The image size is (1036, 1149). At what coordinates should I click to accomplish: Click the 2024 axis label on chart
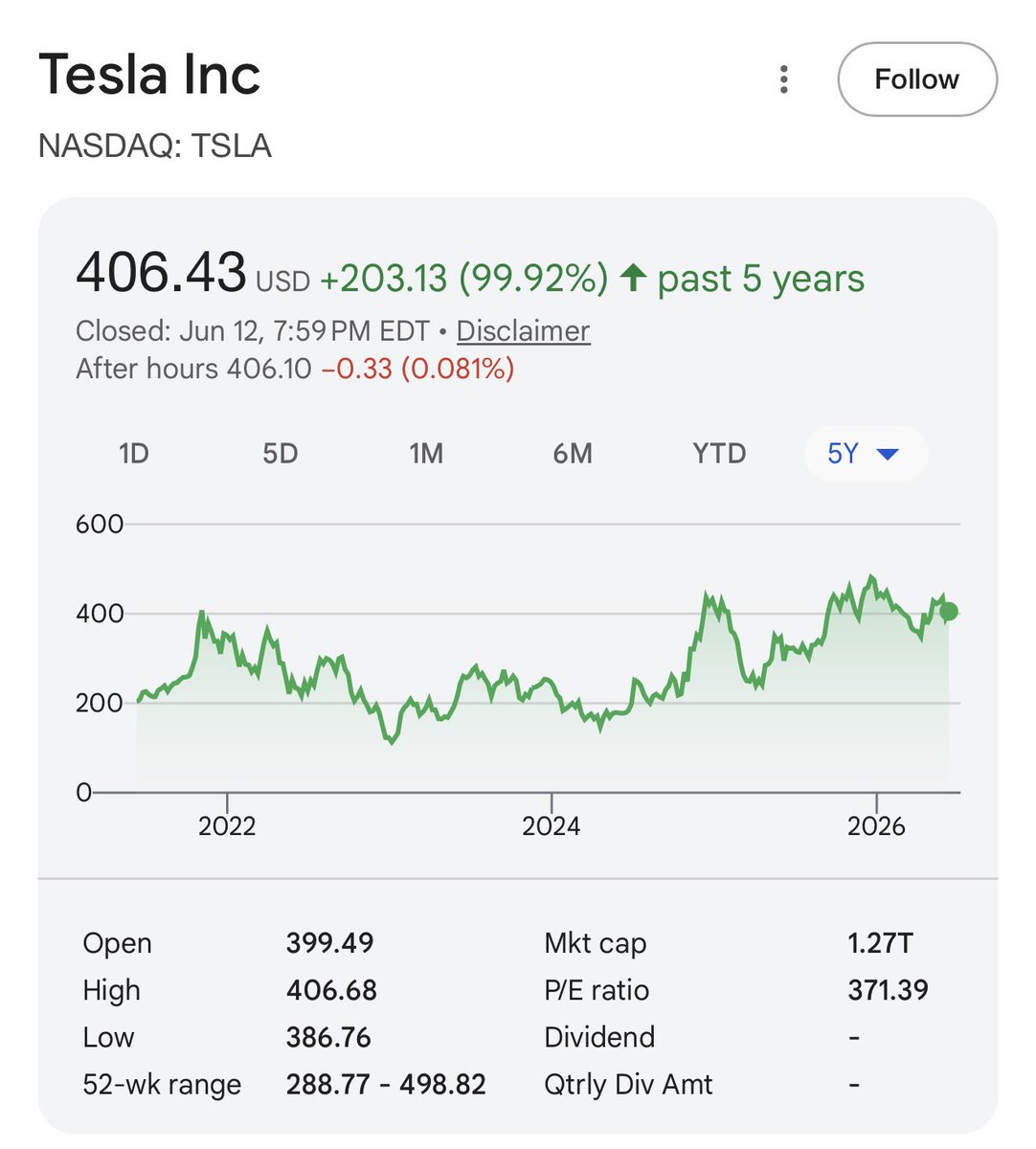click(551, 826)
